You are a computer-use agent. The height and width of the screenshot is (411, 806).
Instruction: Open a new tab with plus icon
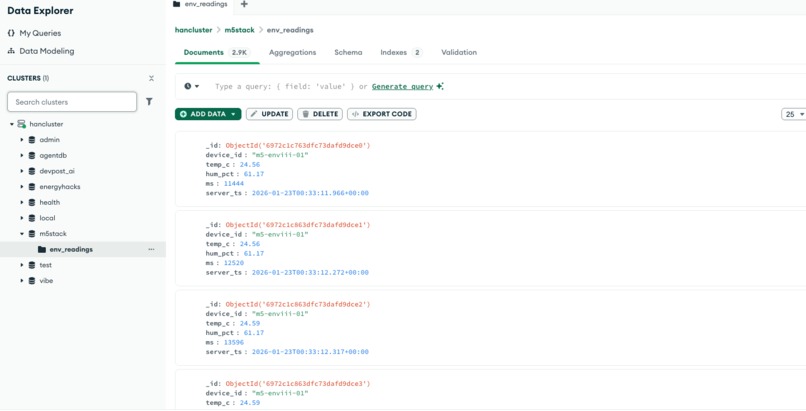coord(244,4)
